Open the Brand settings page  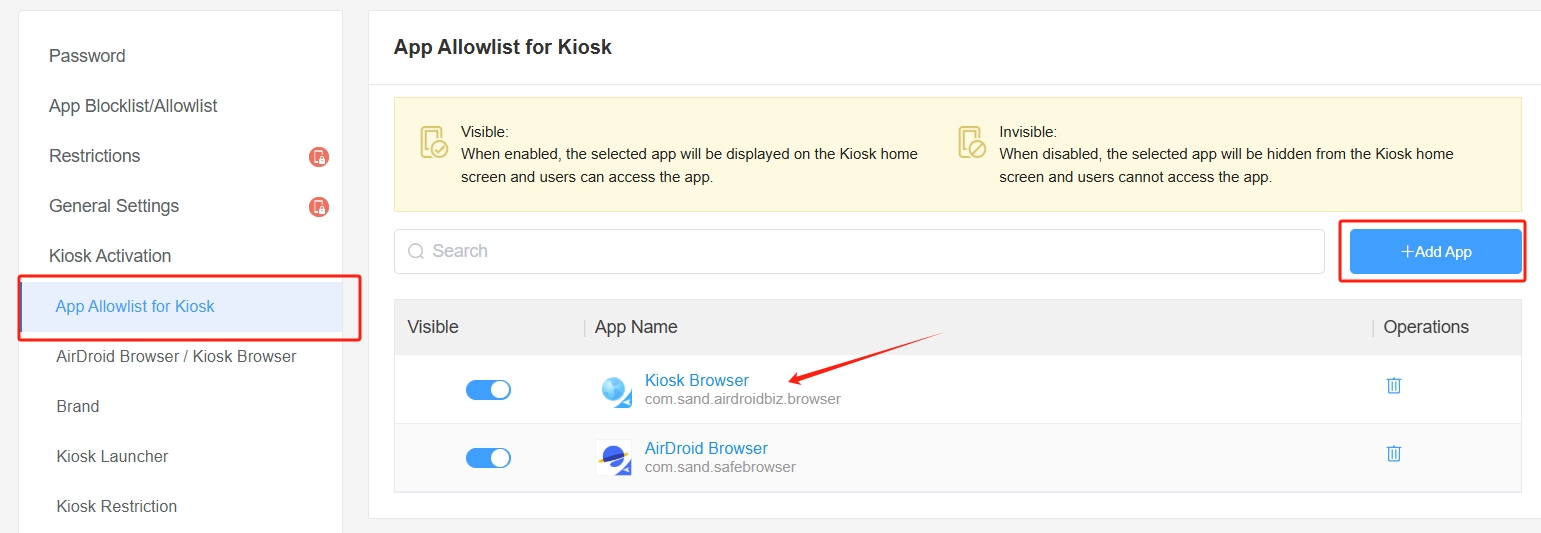[x=78, y=406]
